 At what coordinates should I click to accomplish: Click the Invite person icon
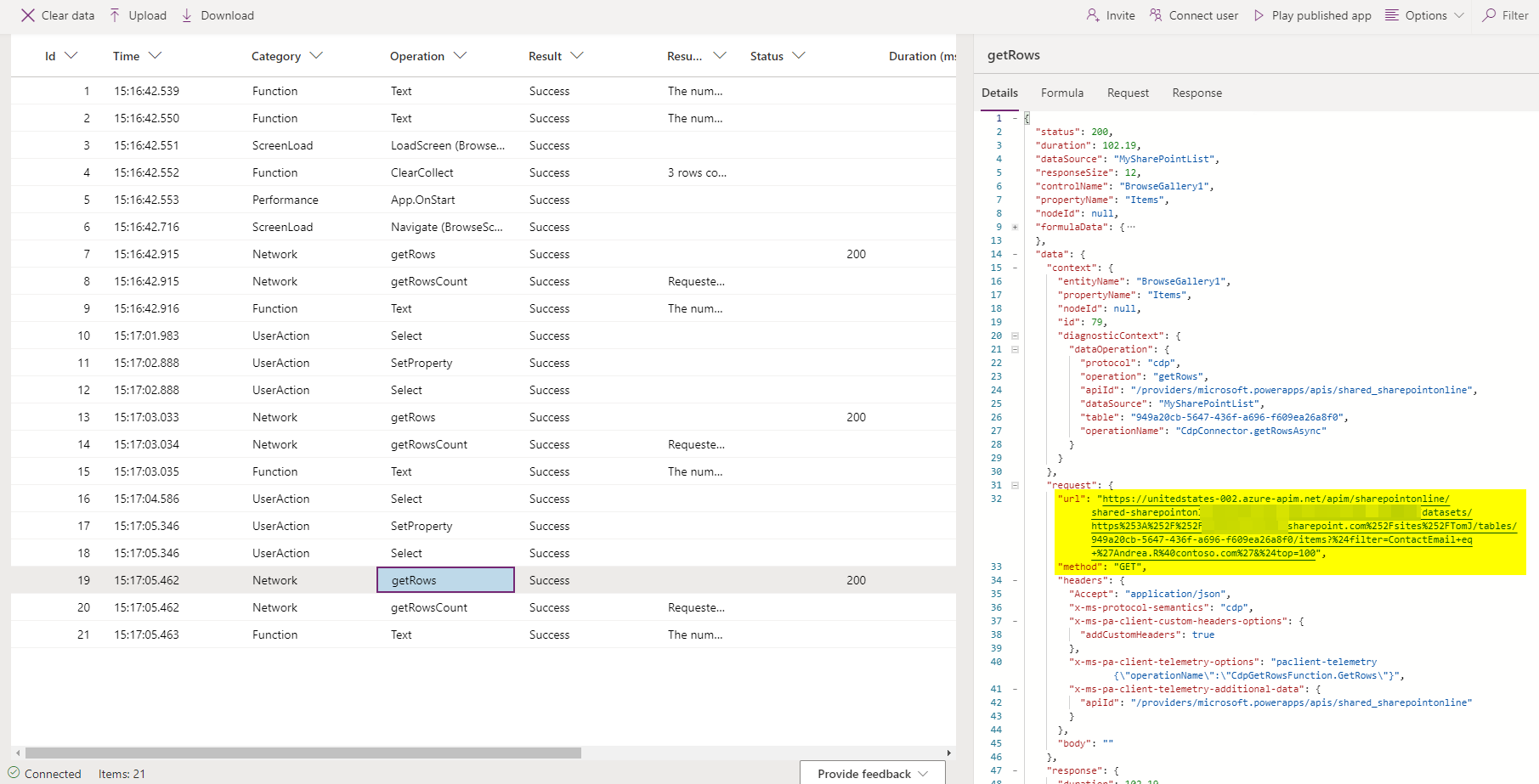tap(1092, 15)
